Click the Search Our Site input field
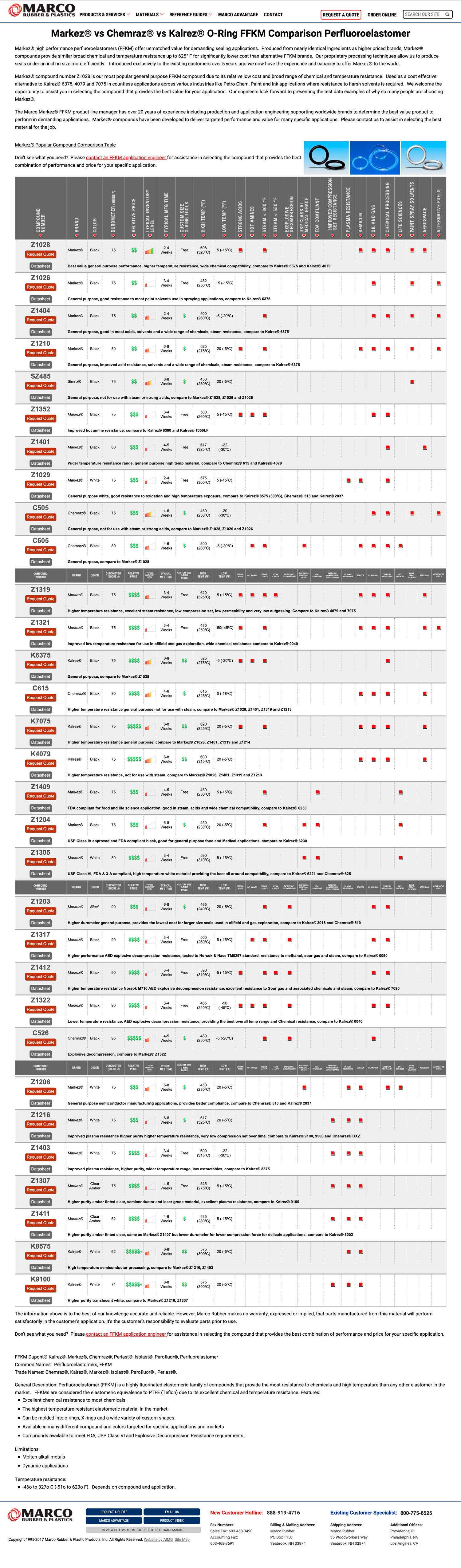 [x=423, y=15]
